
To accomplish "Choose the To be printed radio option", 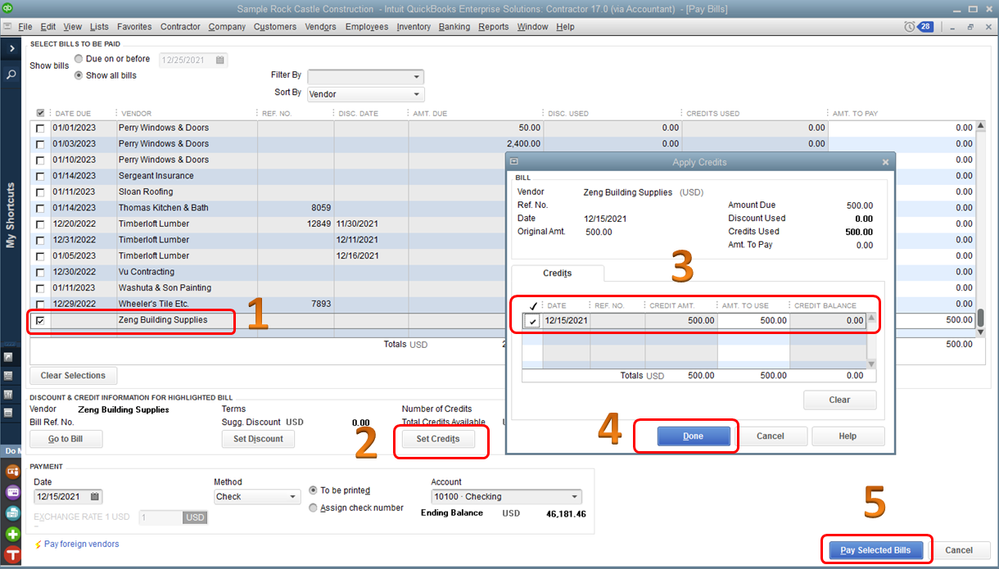I will click(x=313, y=491).
